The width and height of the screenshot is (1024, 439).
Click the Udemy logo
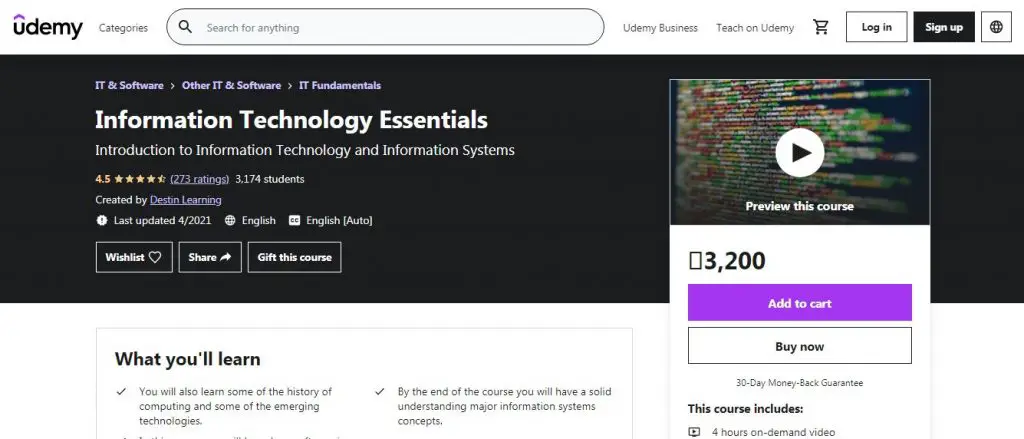(x=48, y=27)
